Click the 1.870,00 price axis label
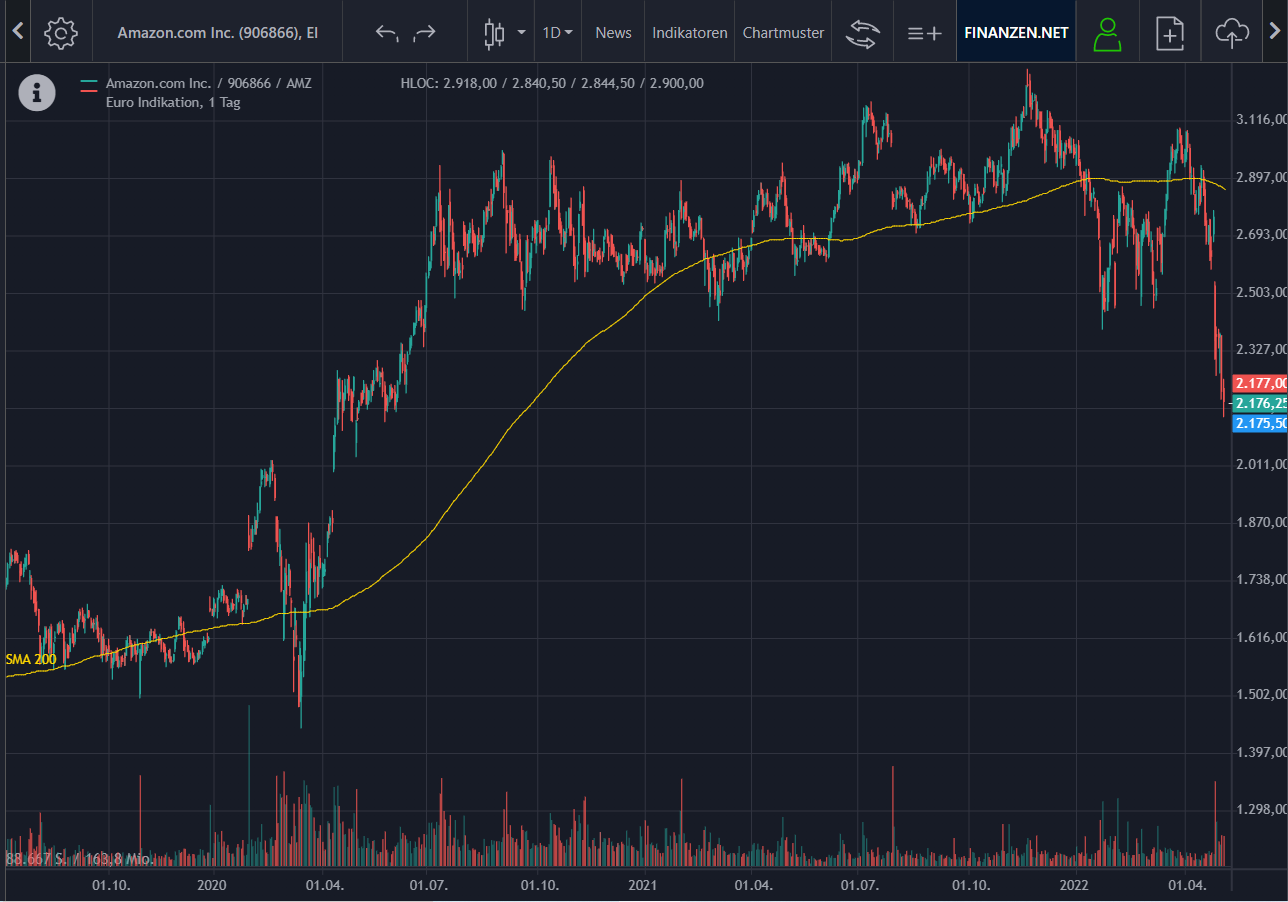This screenshot has height=902, width=1288. pos(1260,522)
